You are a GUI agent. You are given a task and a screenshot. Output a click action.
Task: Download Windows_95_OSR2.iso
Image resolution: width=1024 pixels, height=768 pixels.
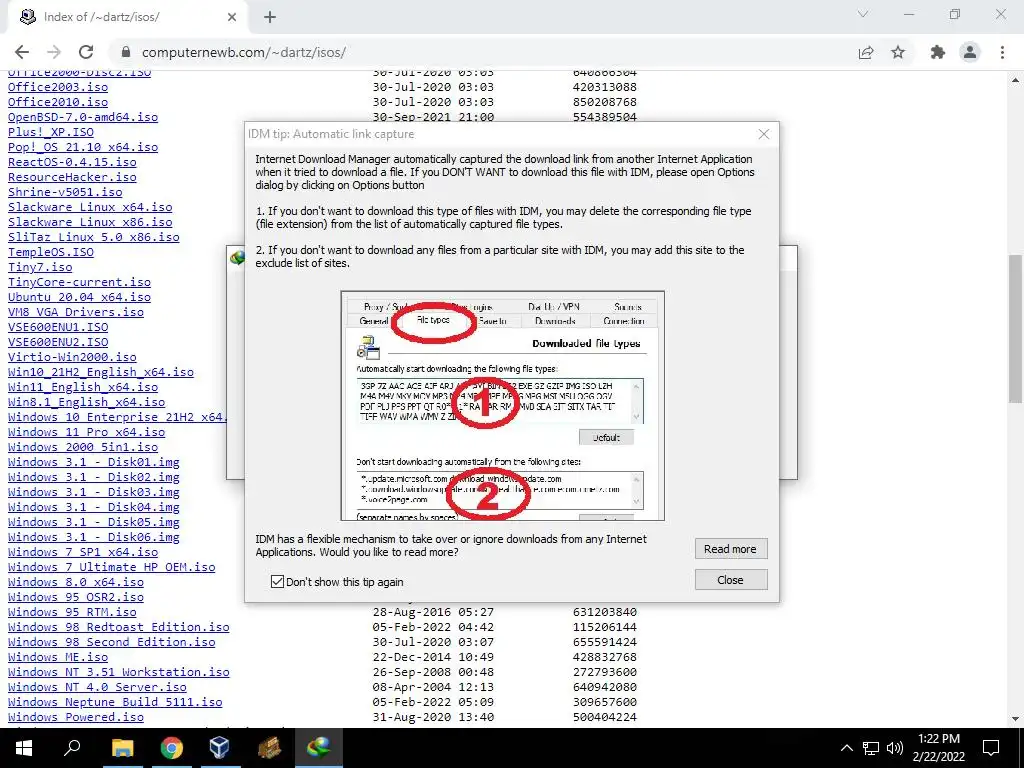76,598
